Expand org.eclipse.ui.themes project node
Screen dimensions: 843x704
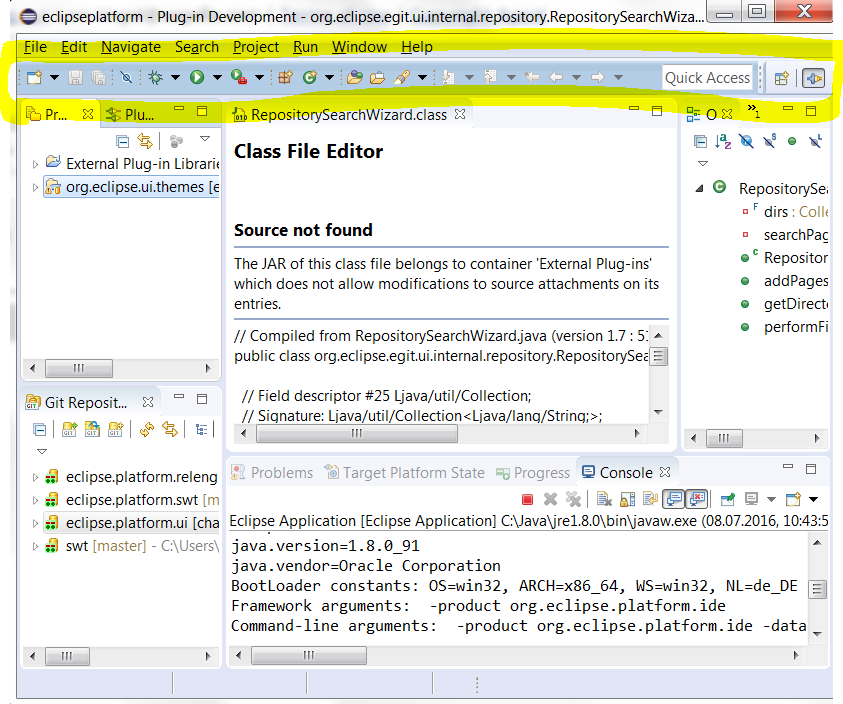35,187
